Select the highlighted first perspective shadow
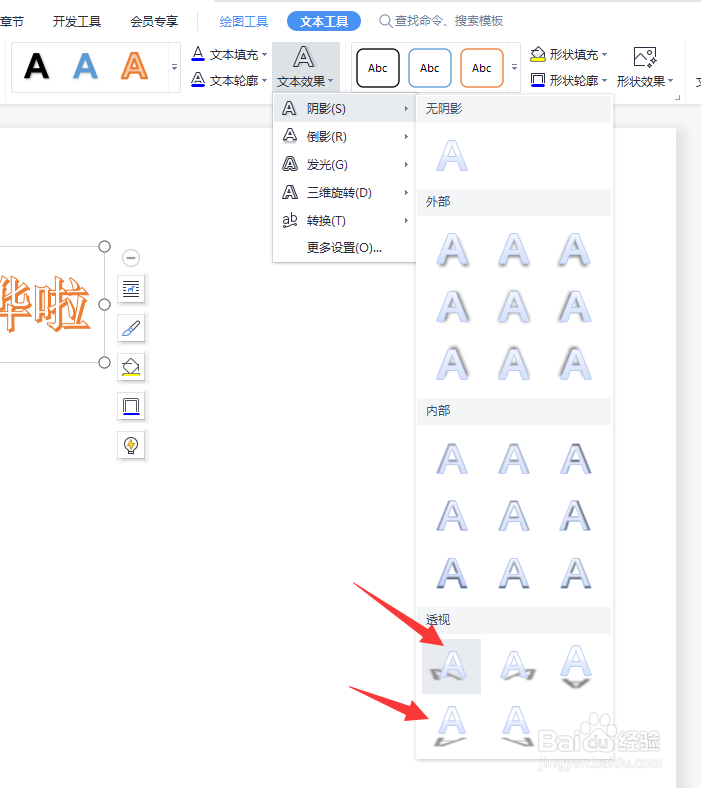 click(451, 666)
